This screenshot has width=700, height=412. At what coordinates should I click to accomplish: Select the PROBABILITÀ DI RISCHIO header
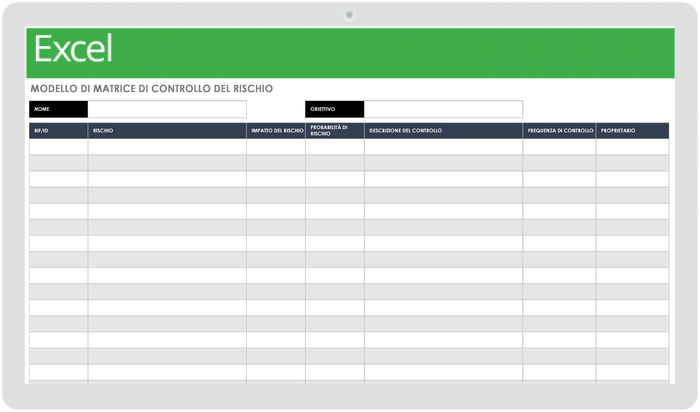(335, 131)
